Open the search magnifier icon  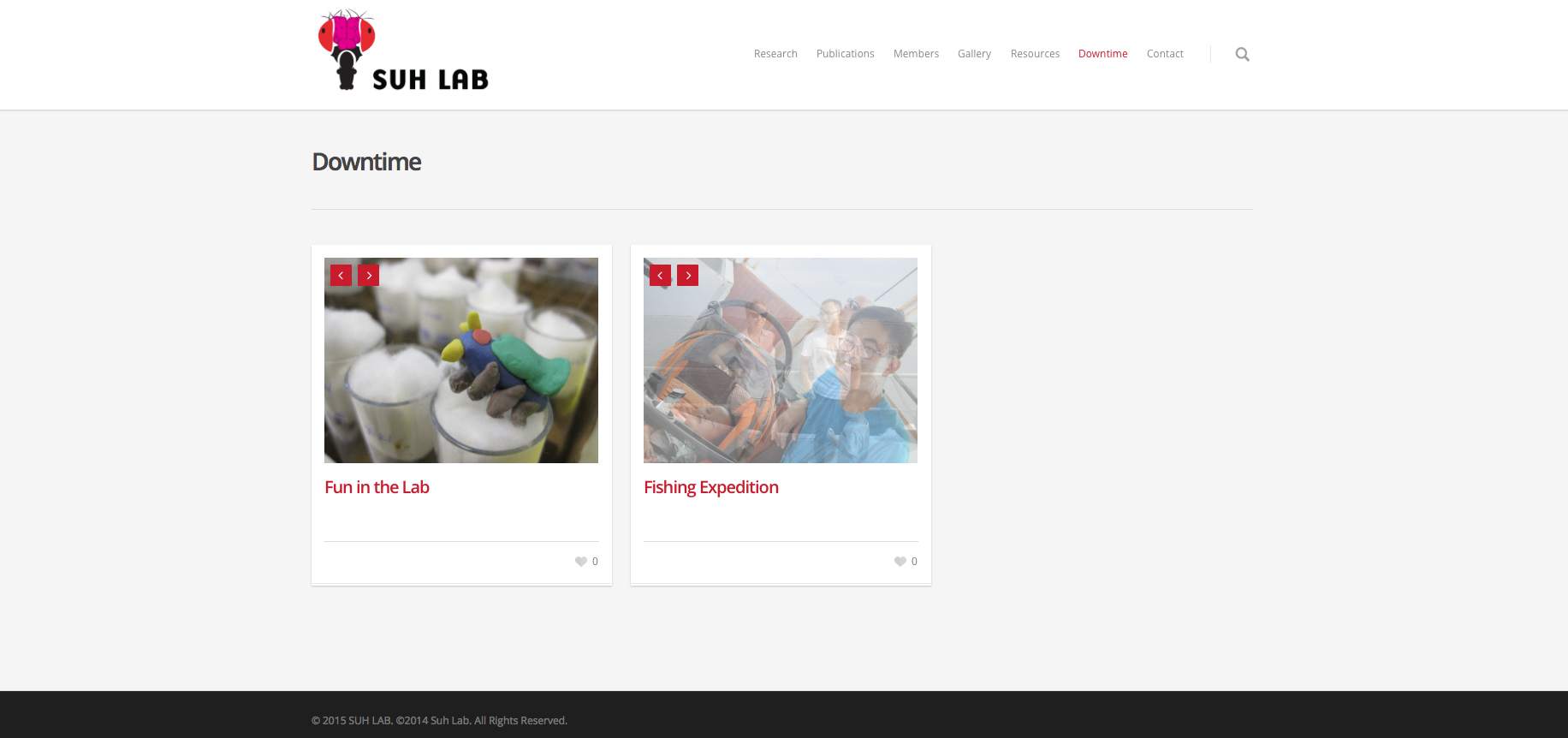click(1242, 54)
